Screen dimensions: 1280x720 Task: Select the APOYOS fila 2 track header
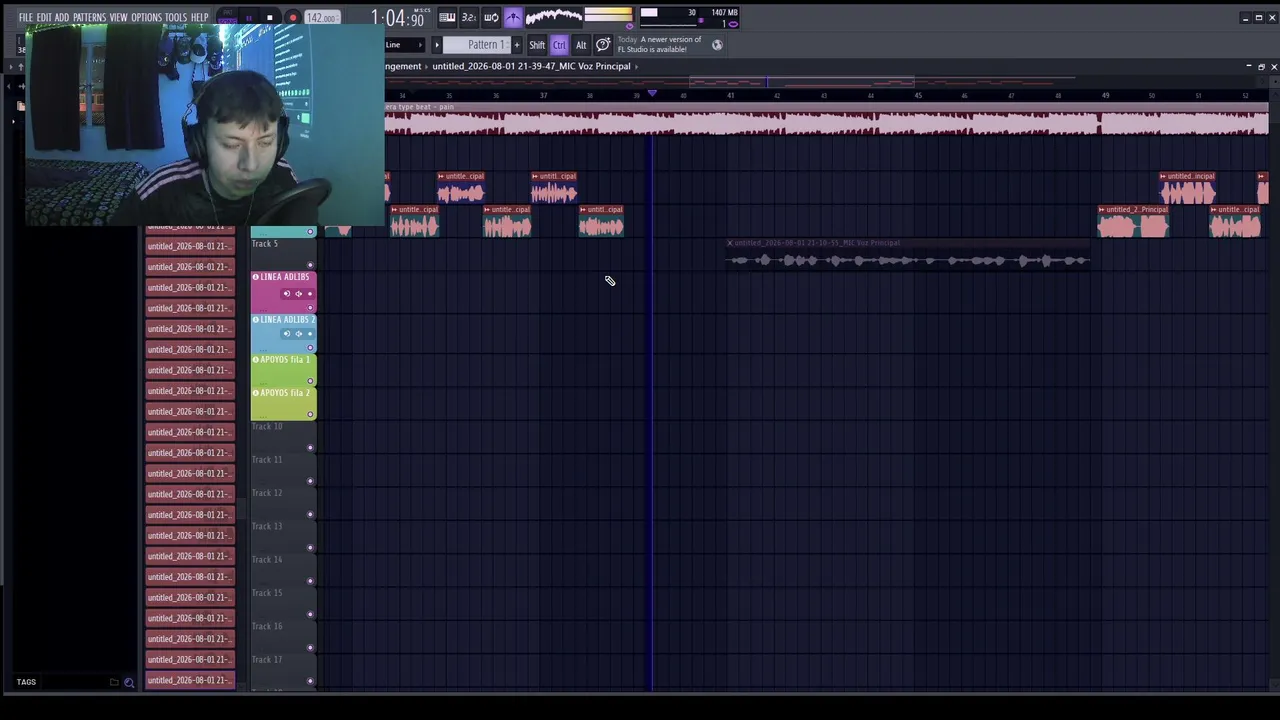pos(283,403)
